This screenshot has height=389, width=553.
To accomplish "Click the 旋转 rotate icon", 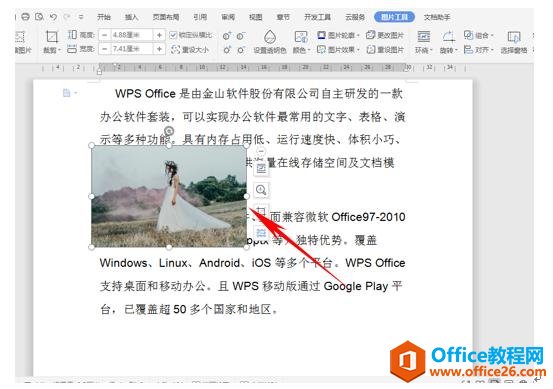I will pyautogui.click(x=448, y=37).
